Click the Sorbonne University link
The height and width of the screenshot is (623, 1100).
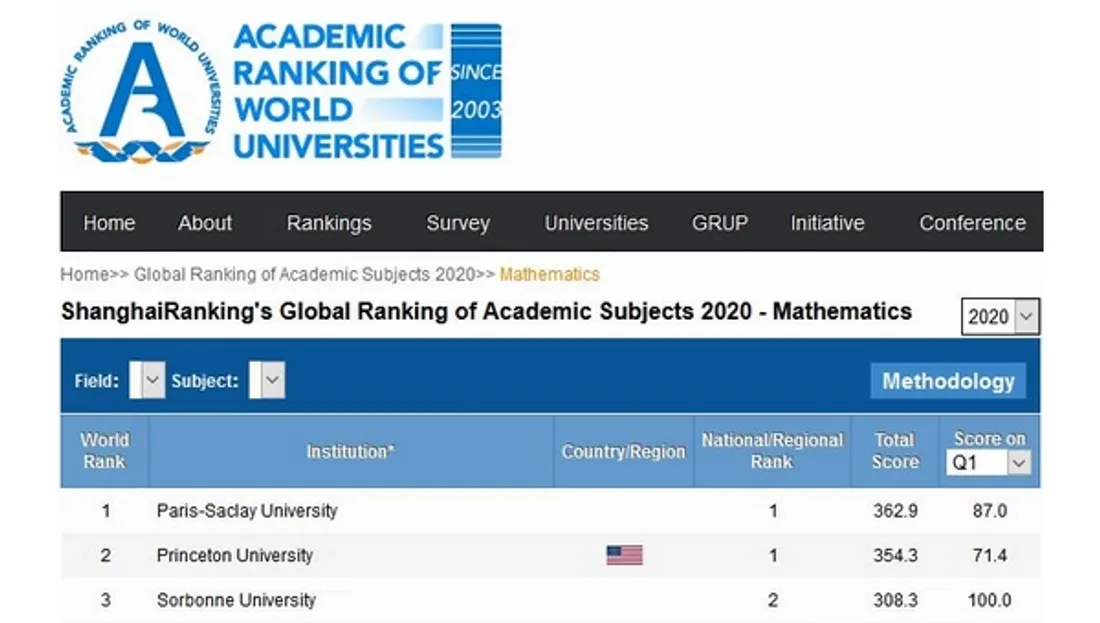pos(236,601)
